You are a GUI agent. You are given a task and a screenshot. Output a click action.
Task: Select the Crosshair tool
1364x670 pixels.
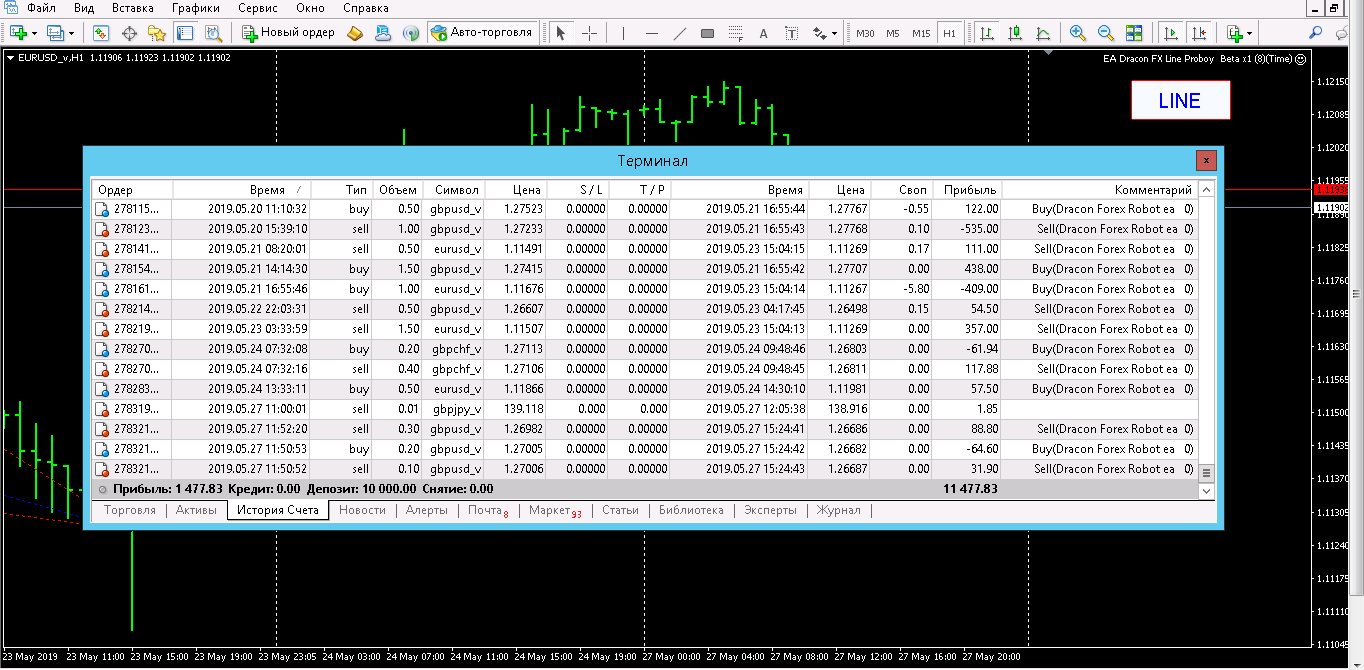[589, 33]
